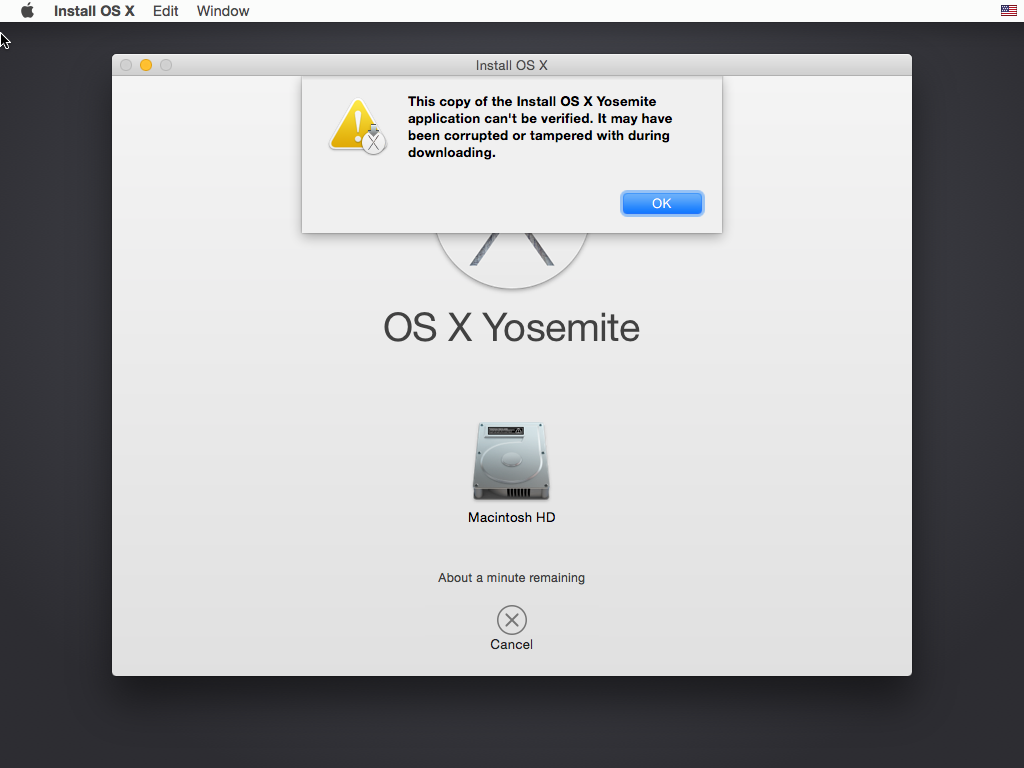Screen dimensions: 1024x768
Task: Open the US flag input source menu
Action: tap(1008, 10)
